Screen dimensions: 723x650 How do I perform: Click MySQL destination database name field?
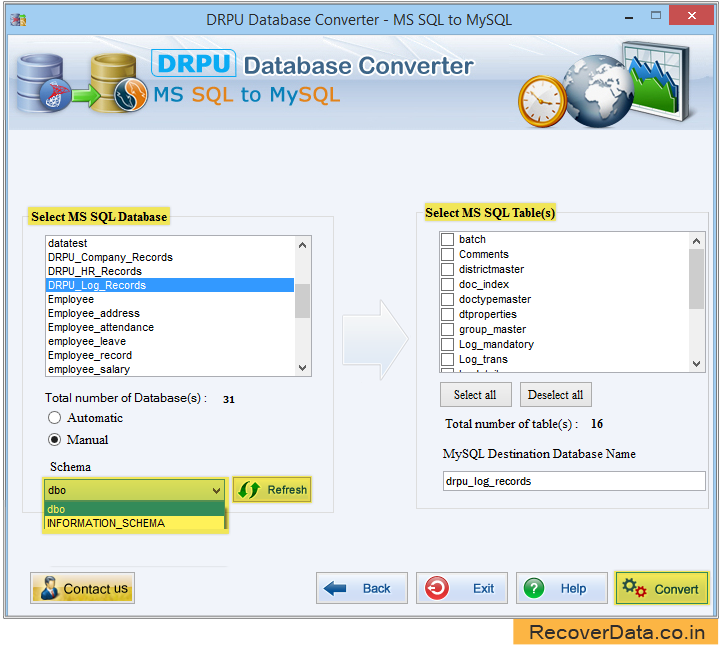[x=574, y=481]
